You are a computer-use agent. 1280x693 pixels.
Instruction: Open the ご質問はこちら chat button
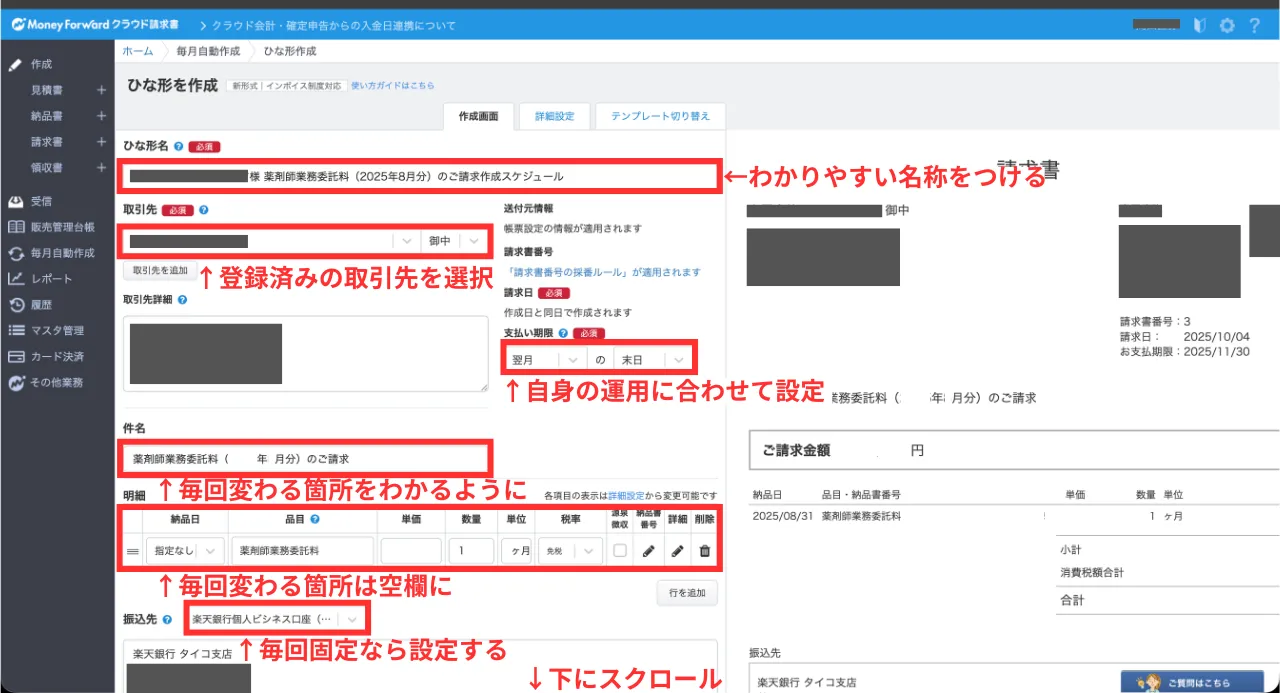[x=1192, y=681]
